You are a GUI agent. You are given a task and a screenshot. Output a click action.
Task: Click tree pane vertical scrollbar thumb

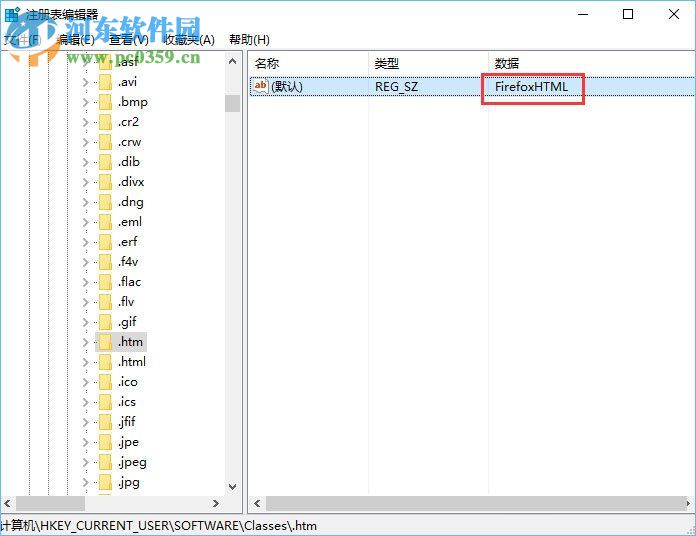233,103
